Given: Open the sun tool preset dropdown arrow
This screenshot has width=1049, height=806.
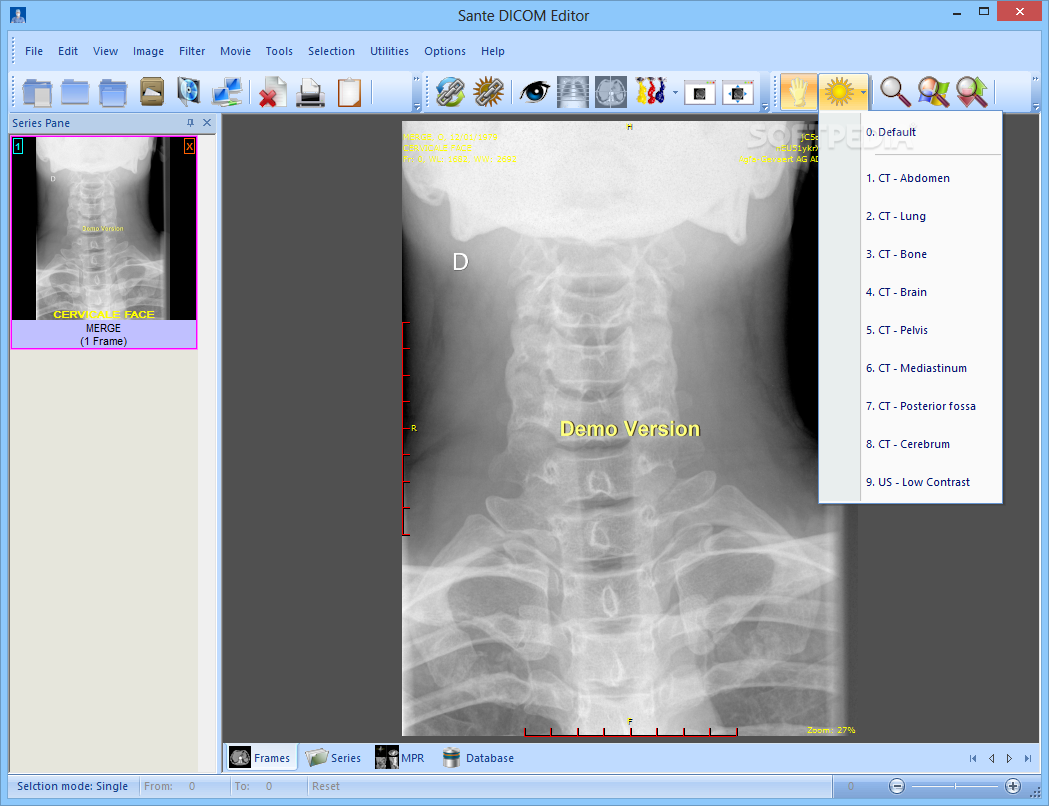Looking at the screenshot, I should tap(864, 92).
